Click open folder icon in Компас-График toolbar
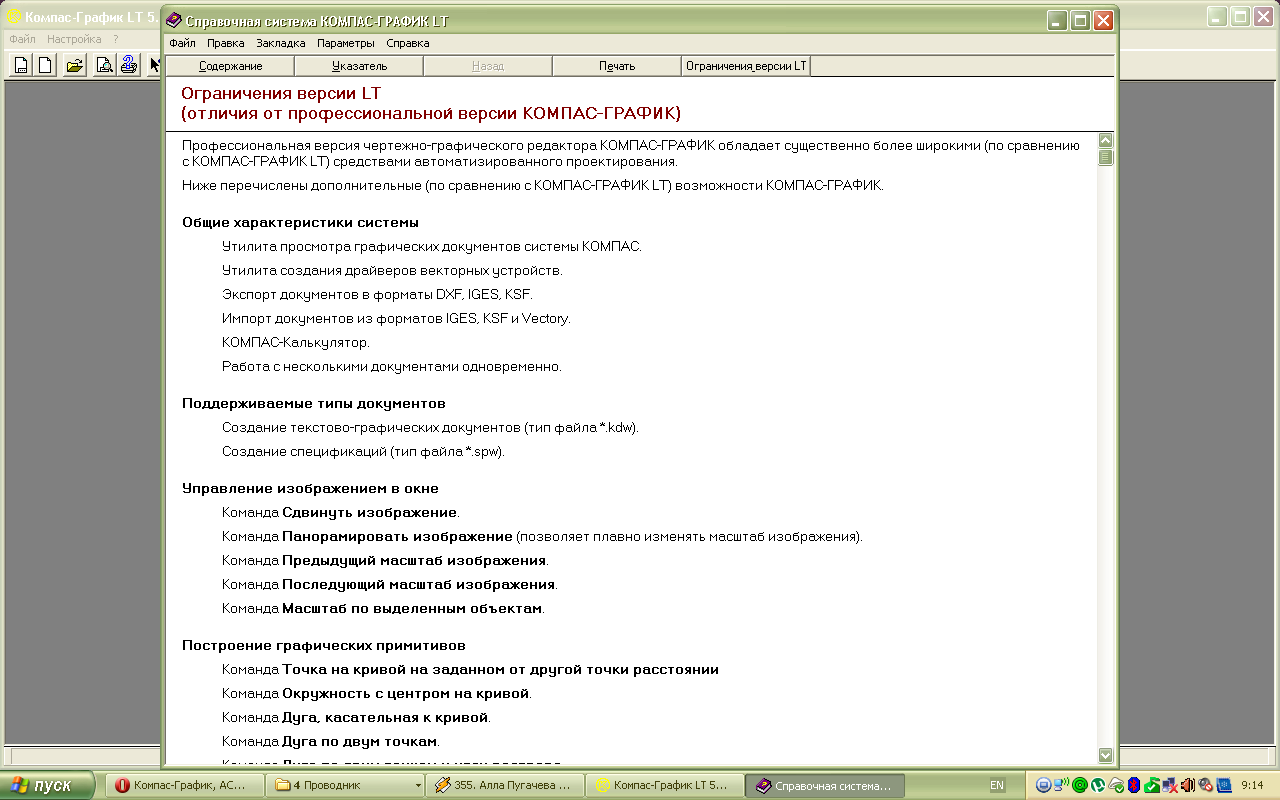The image size is (1280, 800). [x=74, y=66]
